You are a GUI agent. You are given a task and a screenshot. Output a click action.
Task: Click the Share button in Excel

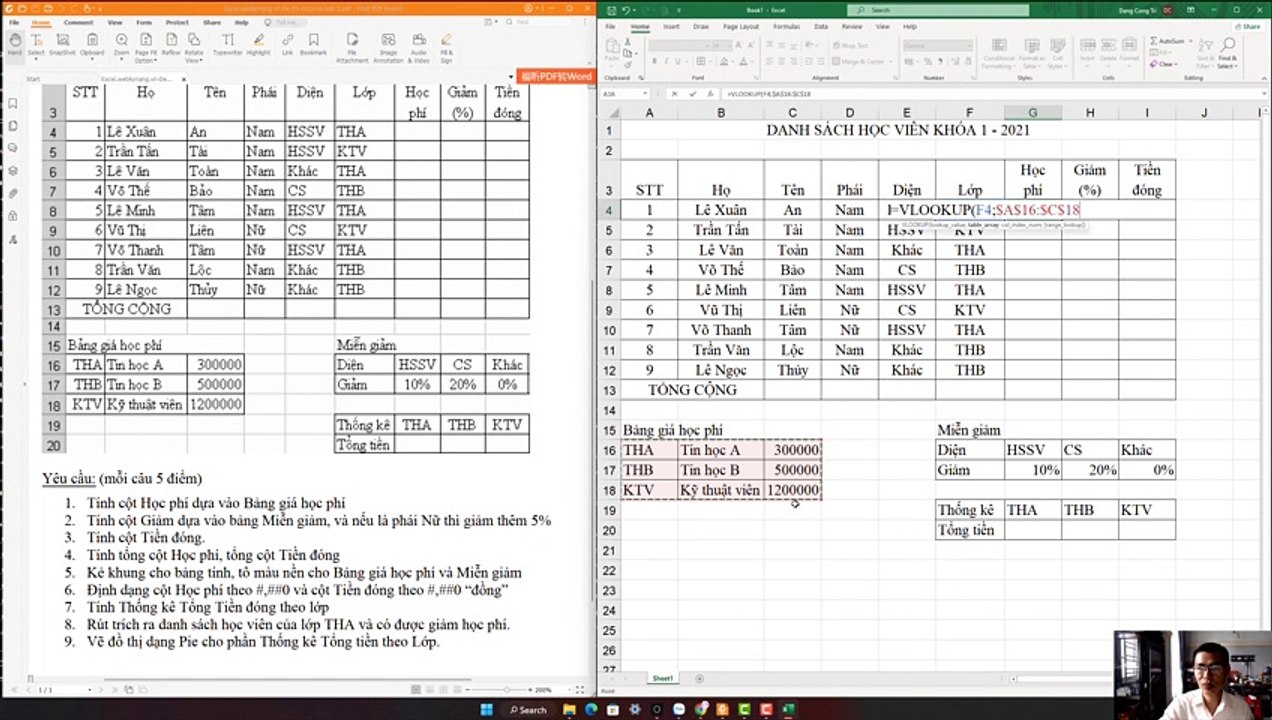coord(1250,26)
